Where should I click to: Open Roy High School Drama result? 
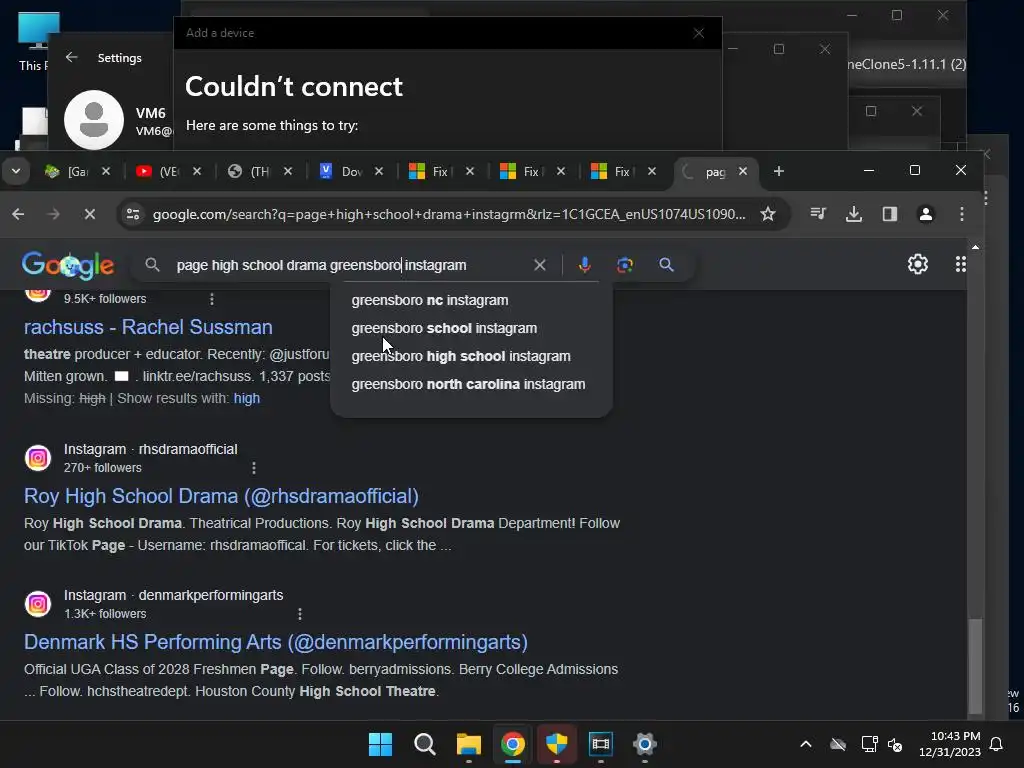coord(221,496)
